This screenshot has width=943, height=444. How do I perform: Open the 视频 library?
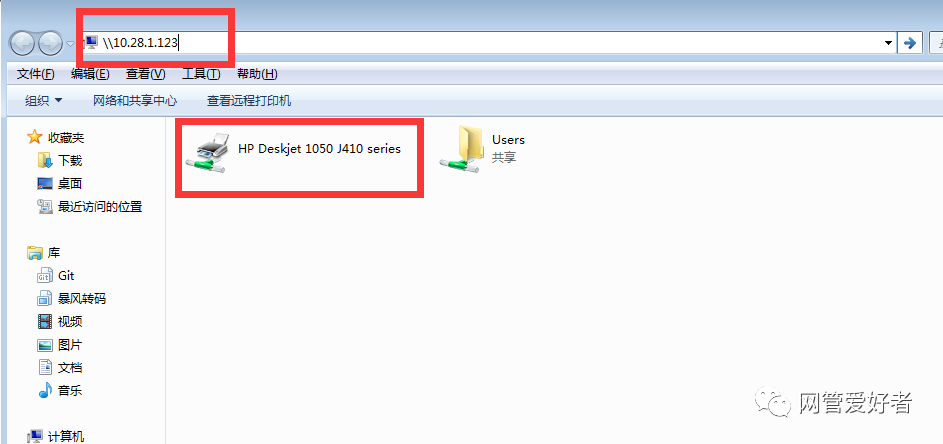70,321
